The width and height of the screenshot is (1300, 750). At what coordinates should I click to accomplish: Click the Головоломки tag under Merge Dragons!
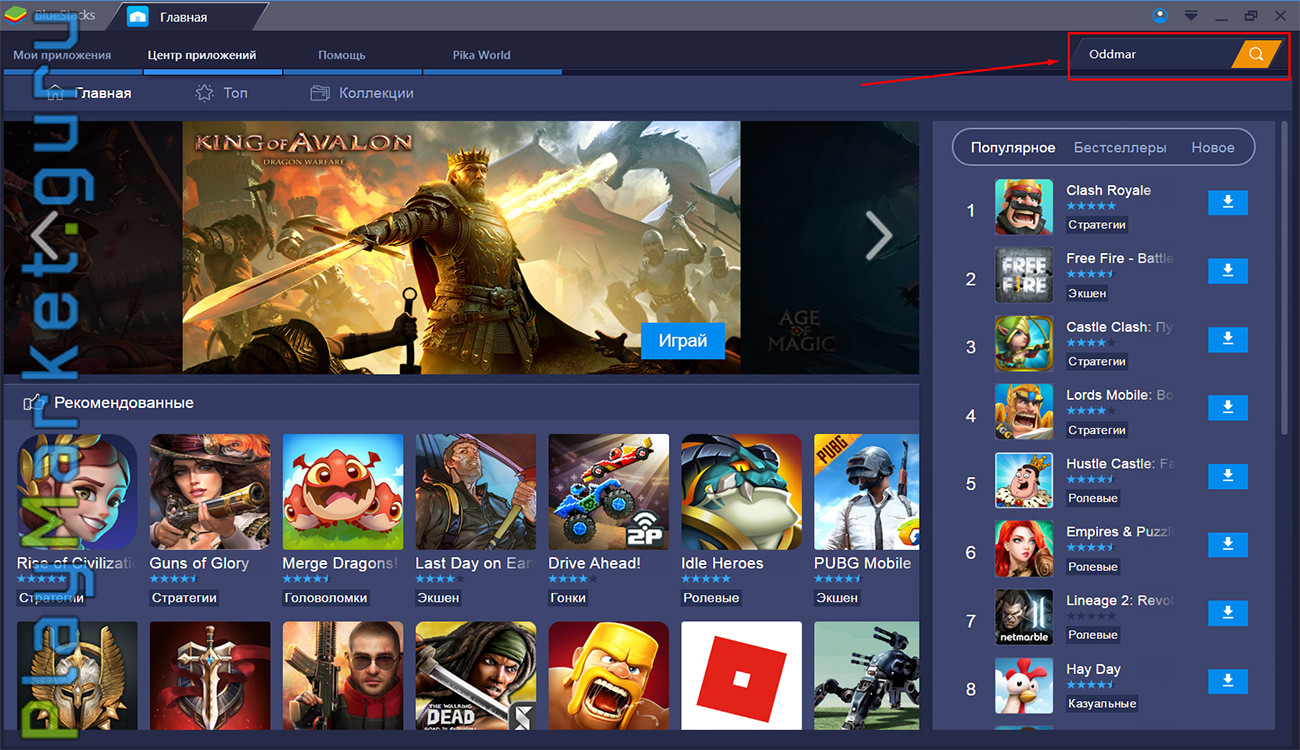326,598
